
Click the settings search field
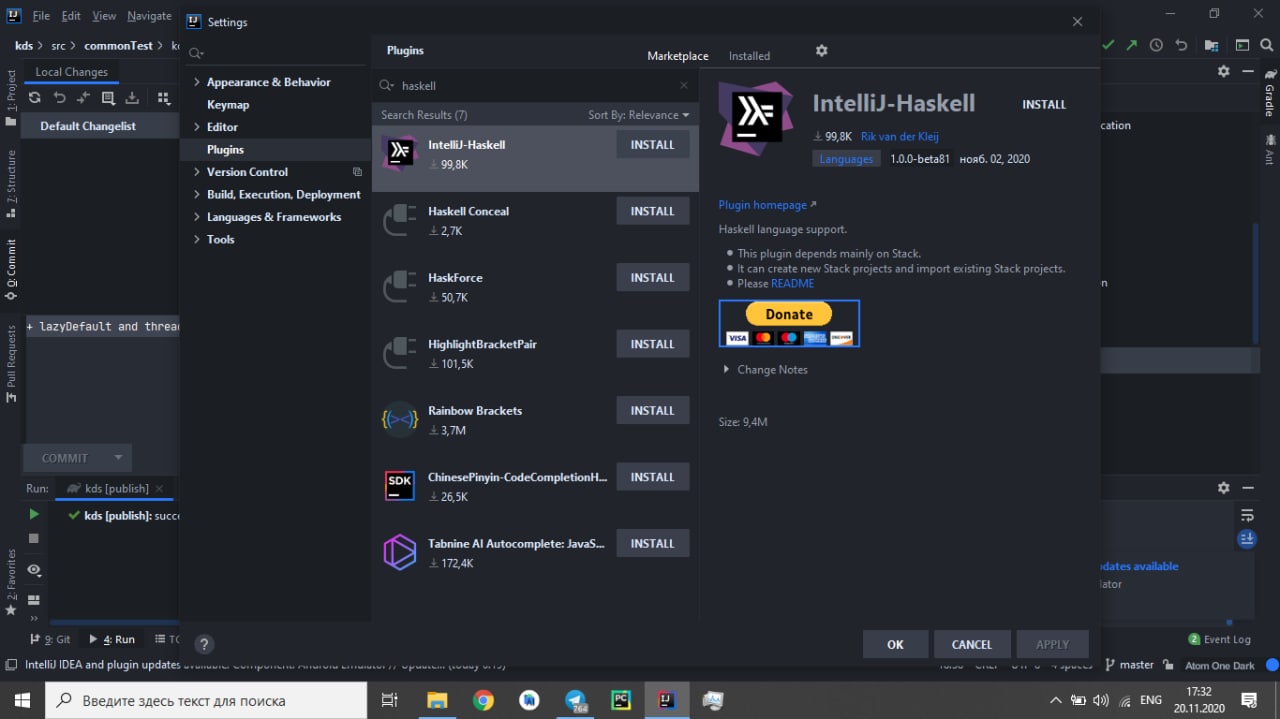coord(275,52)
